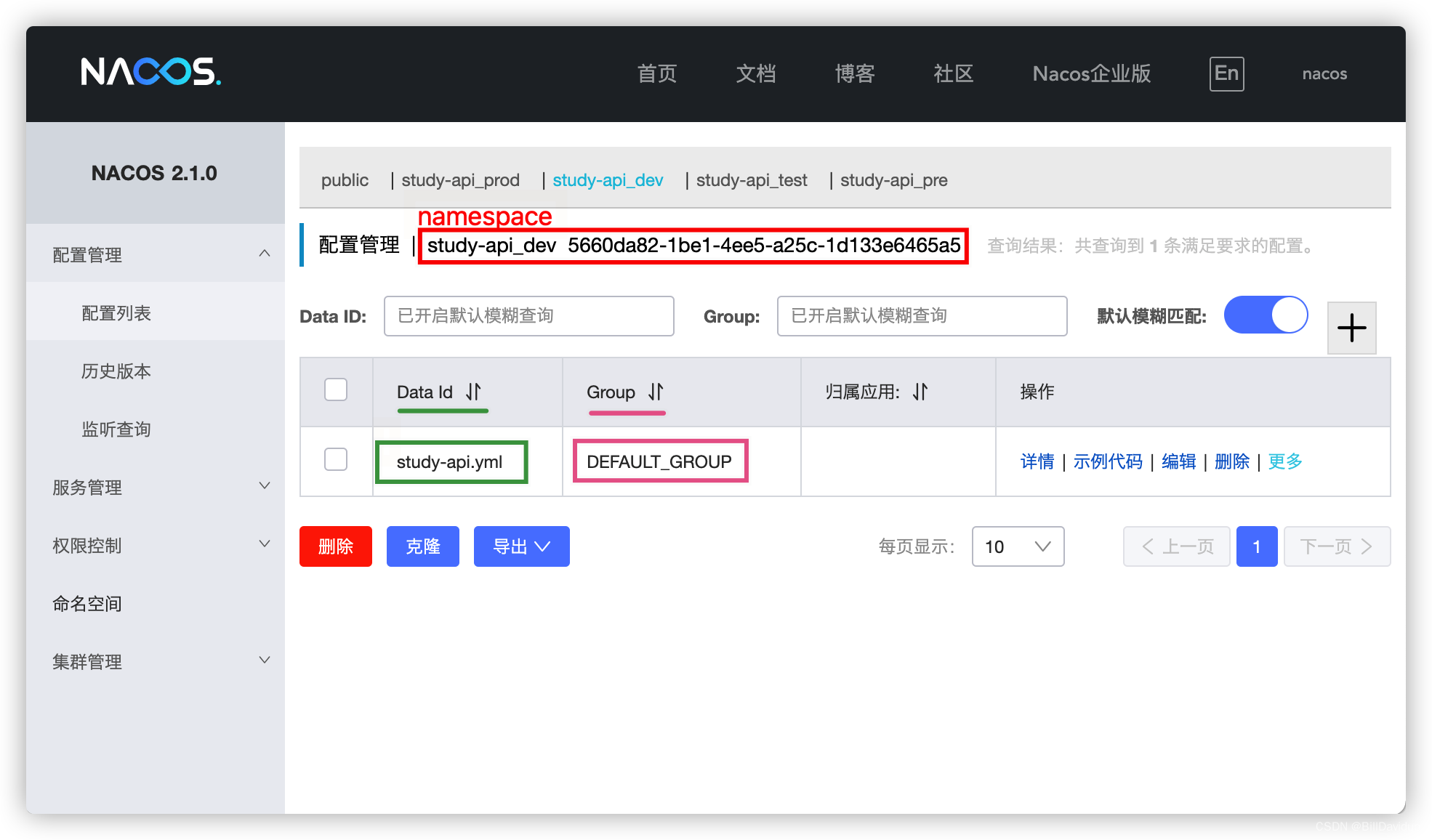Select the public namespace tab
The height and width of the screenshot is (840, 1432).
pos(345,180)
